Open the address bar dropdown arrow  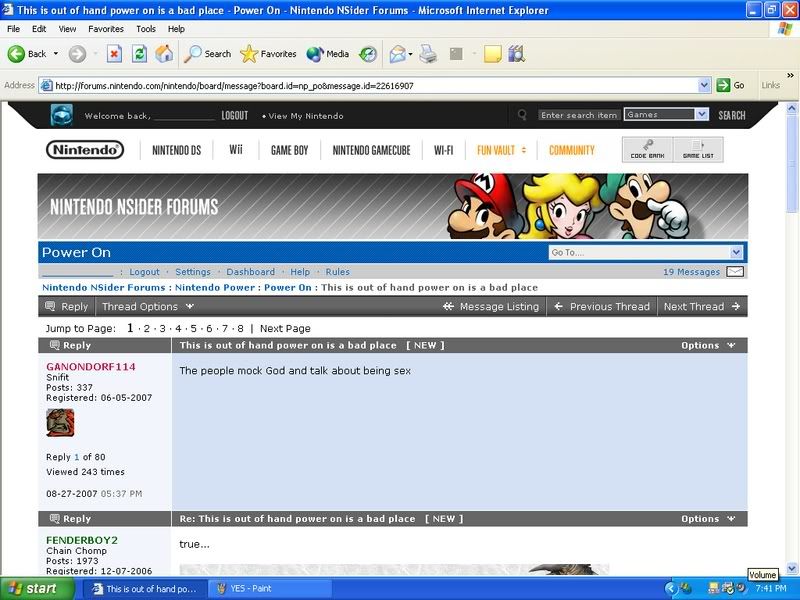pyautogui.click(x=704, y=85)
